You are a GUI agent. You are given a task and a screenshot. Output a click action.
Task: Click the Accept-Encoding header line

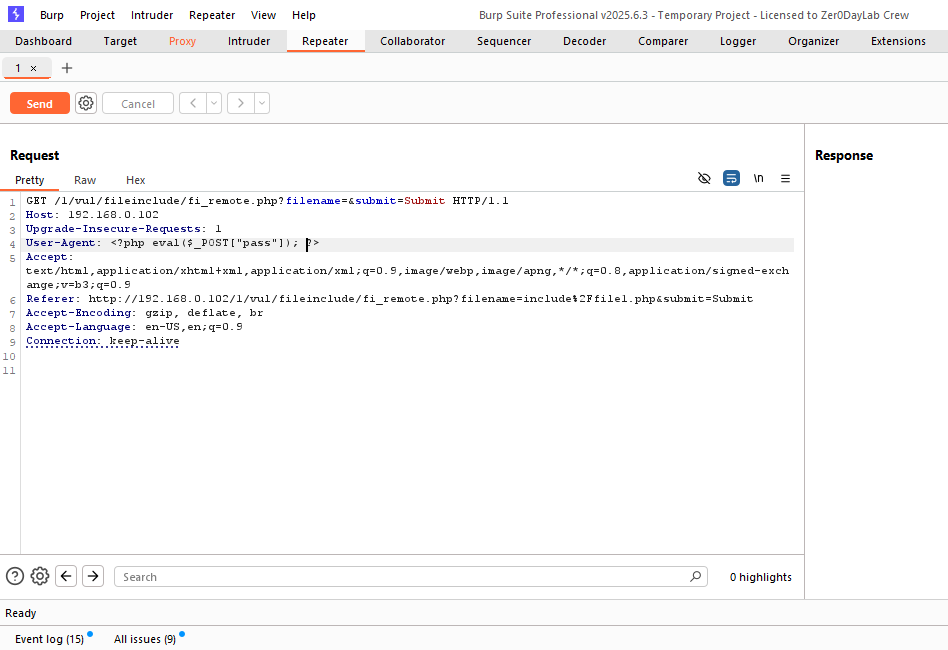point(144,313)
